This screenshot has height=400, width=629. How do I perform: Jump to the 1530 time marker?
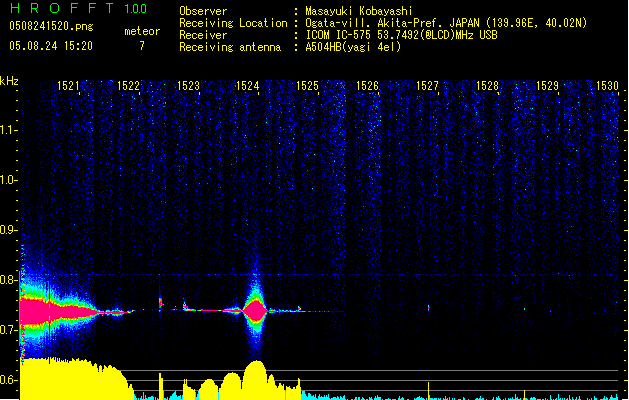click(607, 87)
